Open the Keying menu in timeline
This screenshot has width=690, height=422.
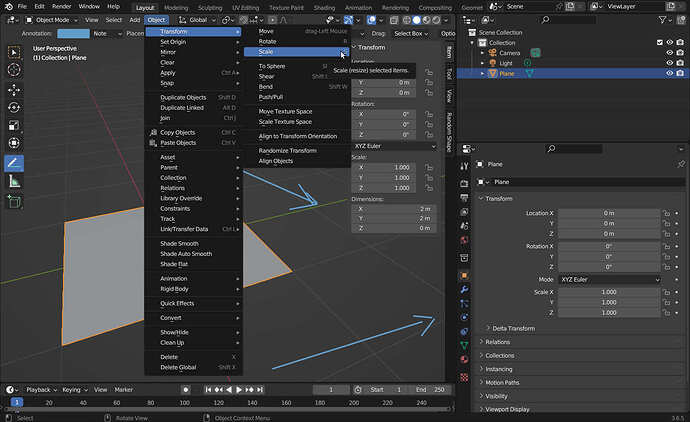pyautogui.click(x=74, y=389)
